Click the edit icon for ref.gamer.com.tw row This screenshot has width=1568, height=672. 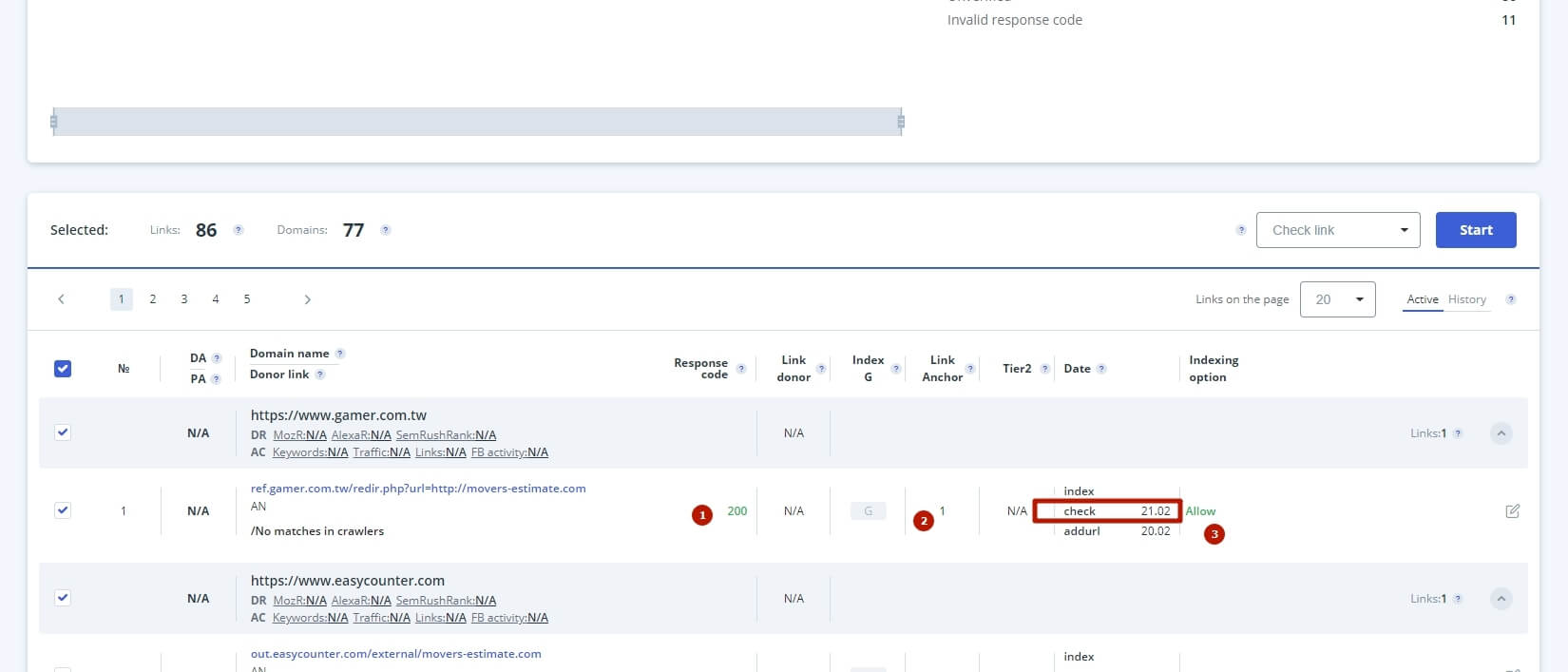point(1513,511)
